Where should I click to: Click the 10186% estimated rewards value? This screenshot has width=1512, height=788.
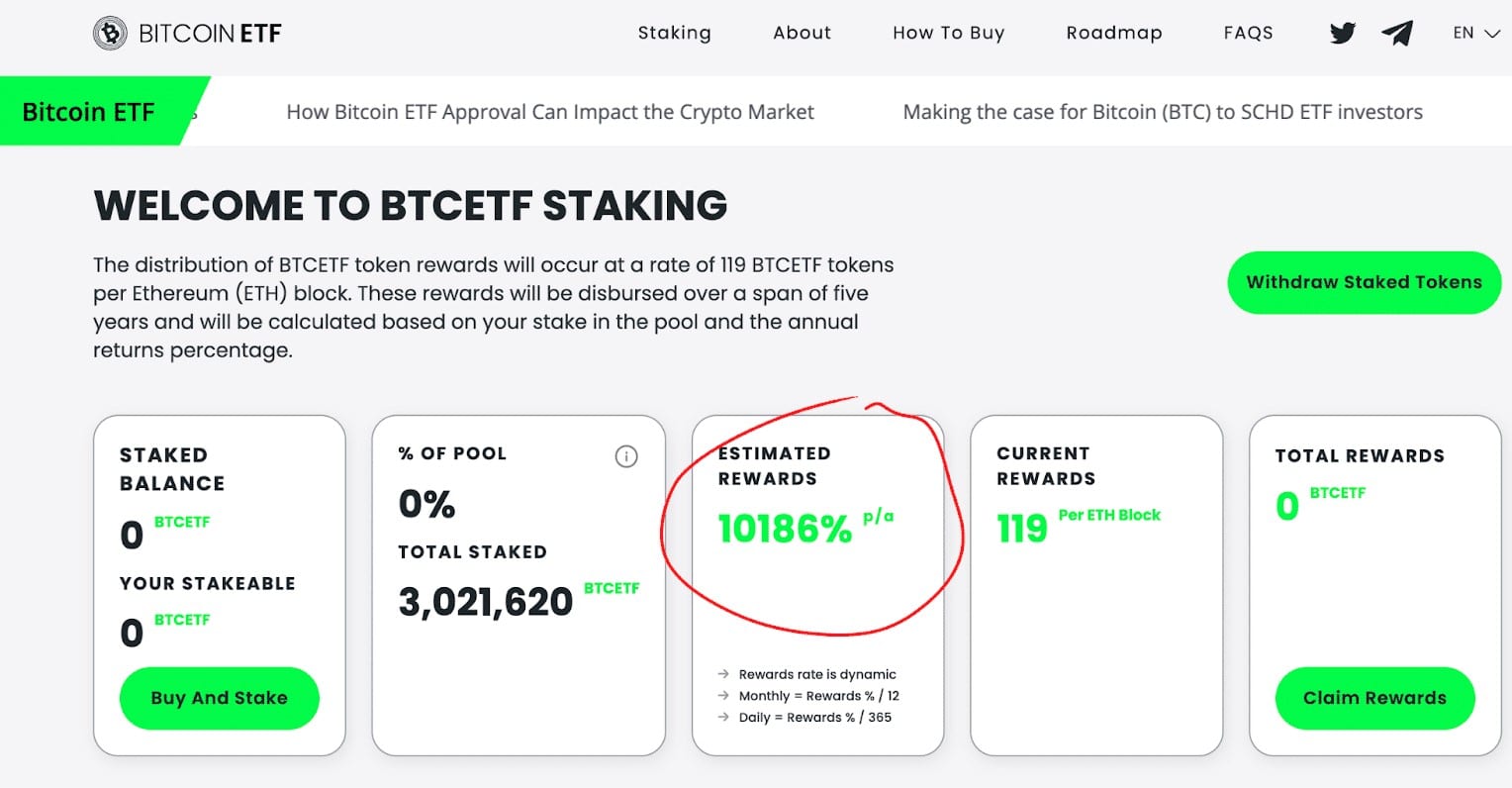point(785,530)
